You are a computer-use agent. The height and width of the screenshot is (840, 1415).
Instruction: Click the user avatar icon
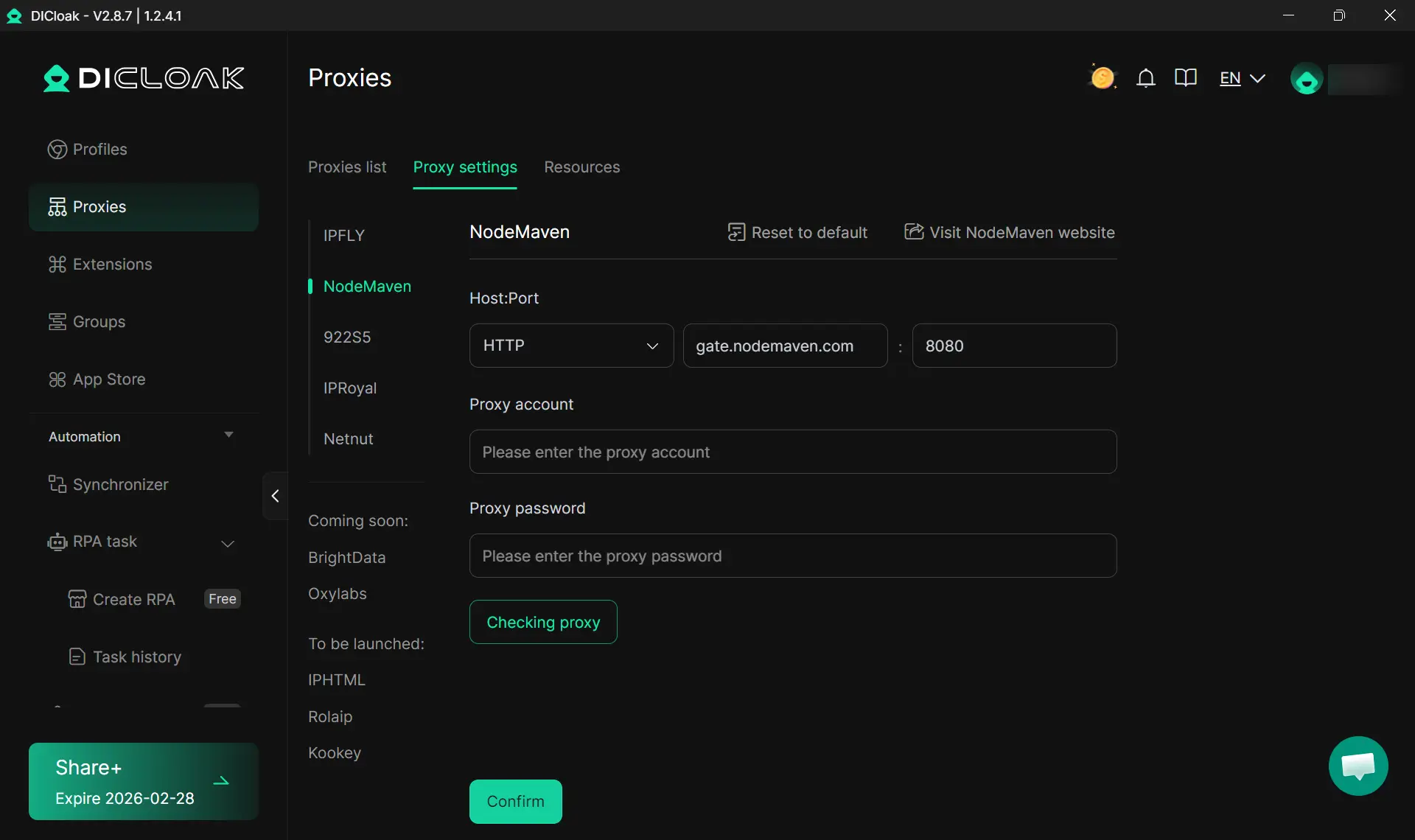point(1307,80)
